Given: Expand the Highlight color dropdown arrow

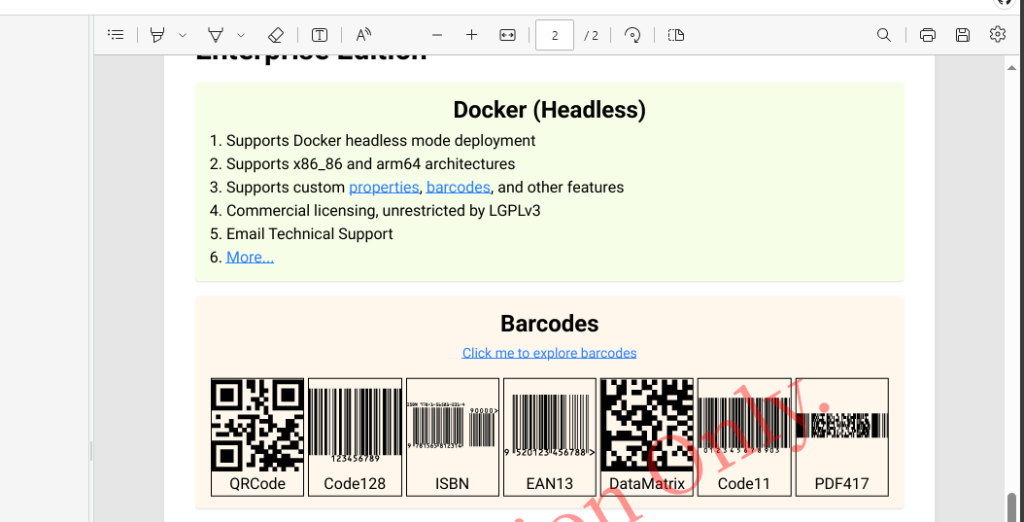Looking at the screenshot, I should 182,35.
